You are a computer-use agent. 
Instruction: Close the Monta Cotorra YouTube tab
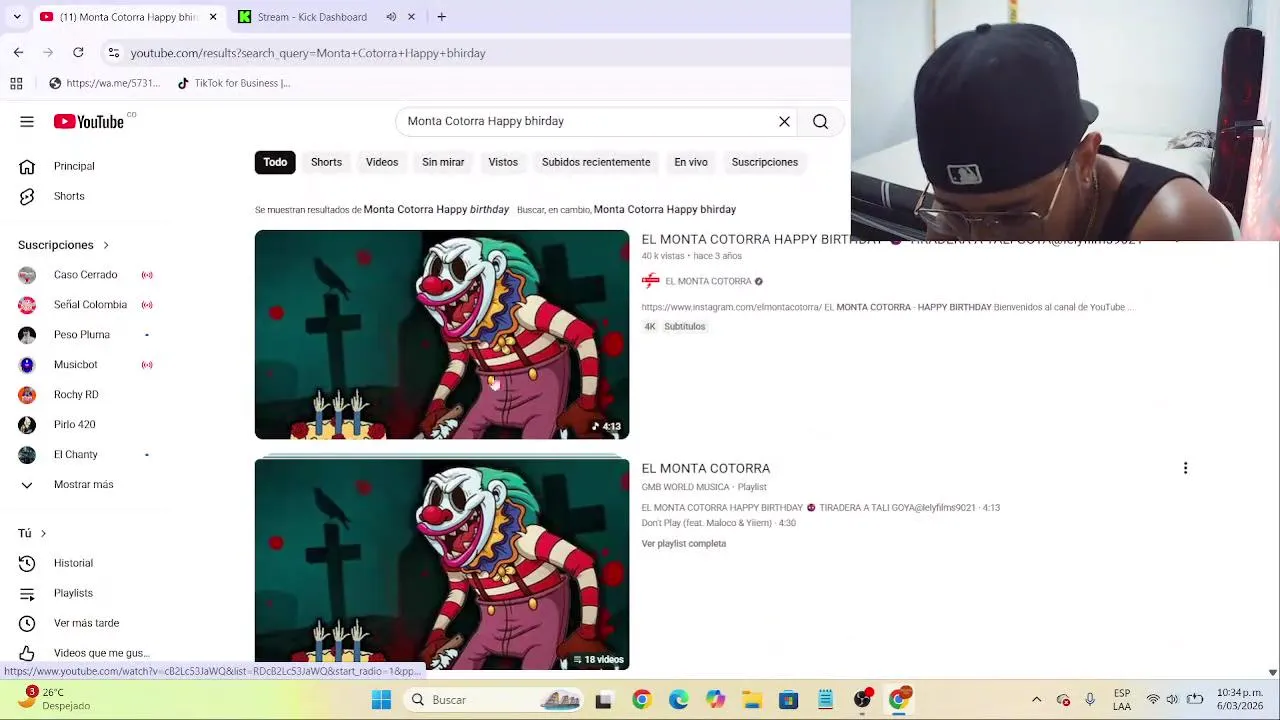(213, 17)
